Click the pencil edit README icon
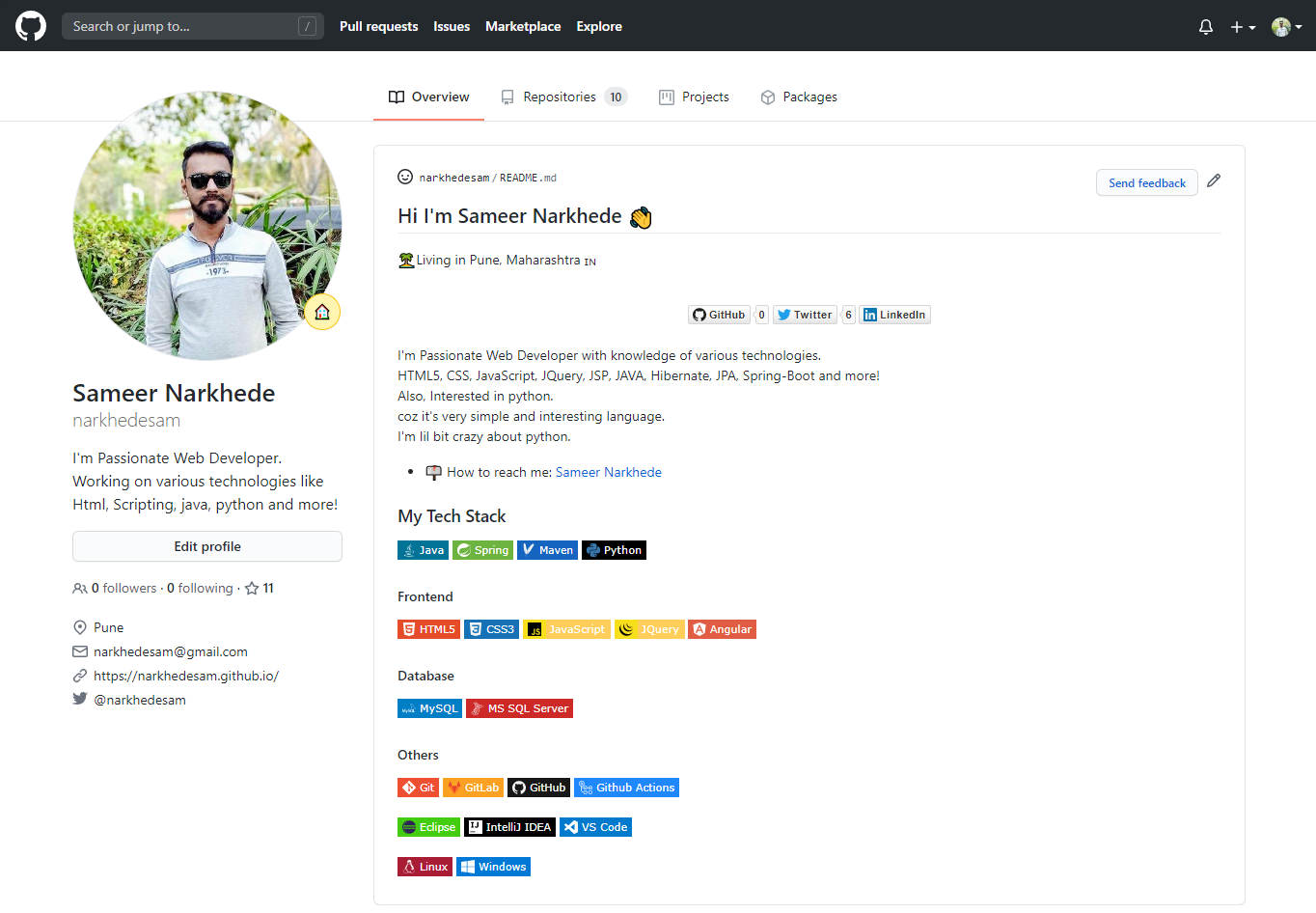The image size is (1316, 913). (1214, 180)
